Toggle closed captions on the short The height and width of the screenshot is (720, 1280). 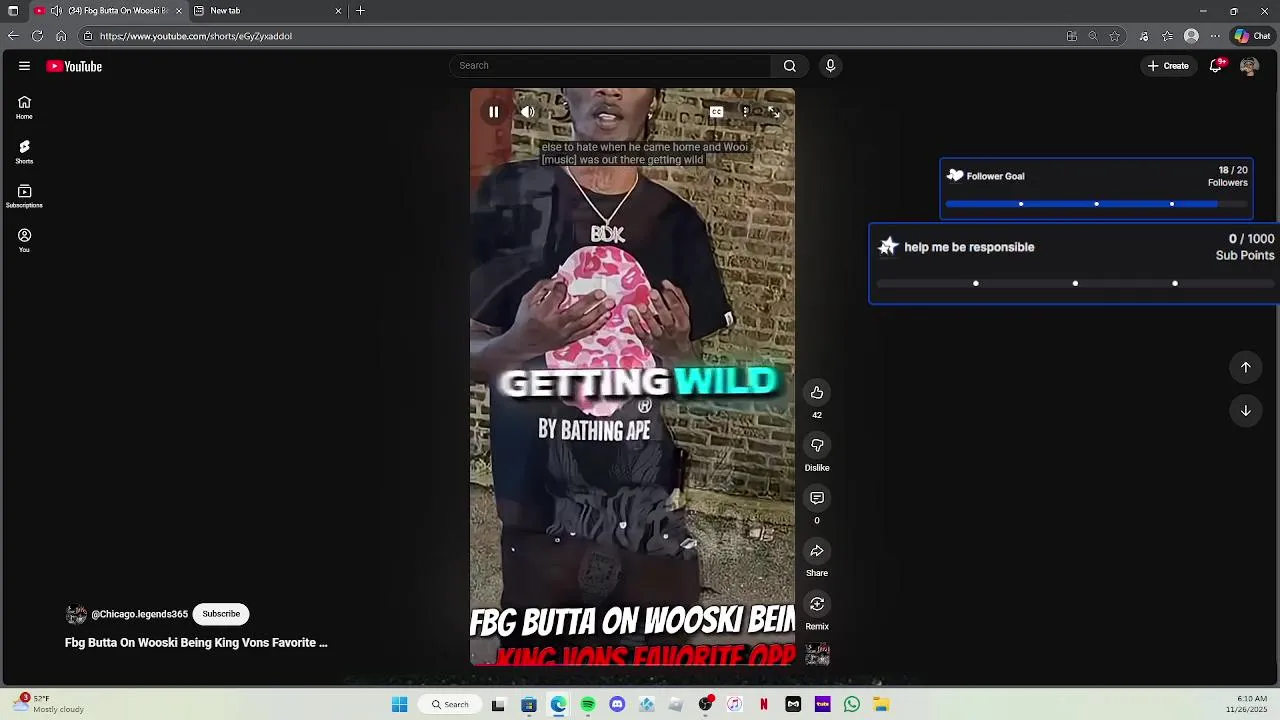coord(717,112)
